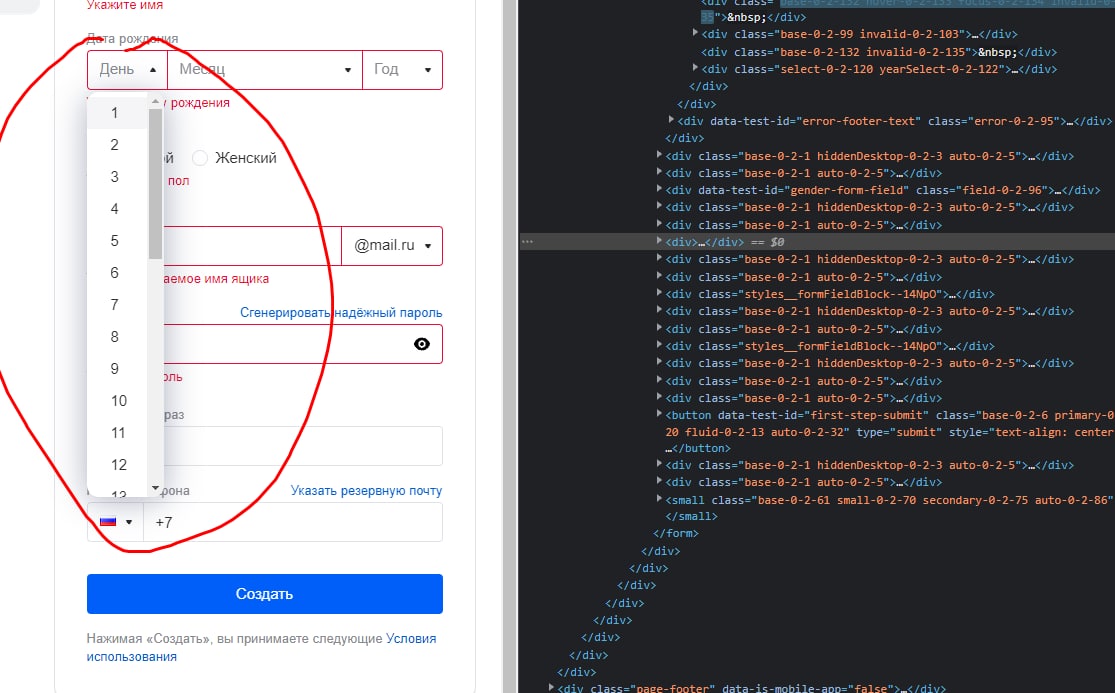The height and width of the screenshot is (693, 1115).
Task: Expand the first-step-submit button node
Action: point(659,414)
